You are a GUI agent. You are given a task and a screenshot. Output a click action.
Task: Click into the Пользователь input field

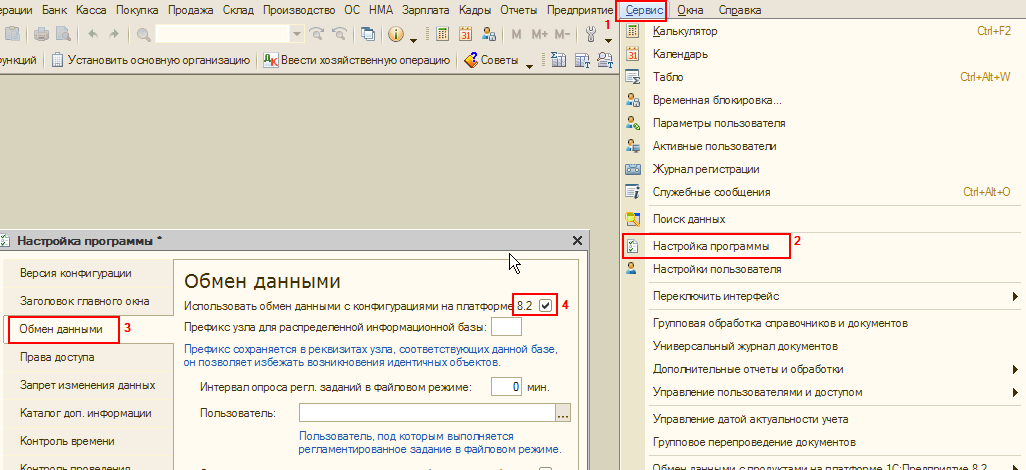[x=427, y=413]
